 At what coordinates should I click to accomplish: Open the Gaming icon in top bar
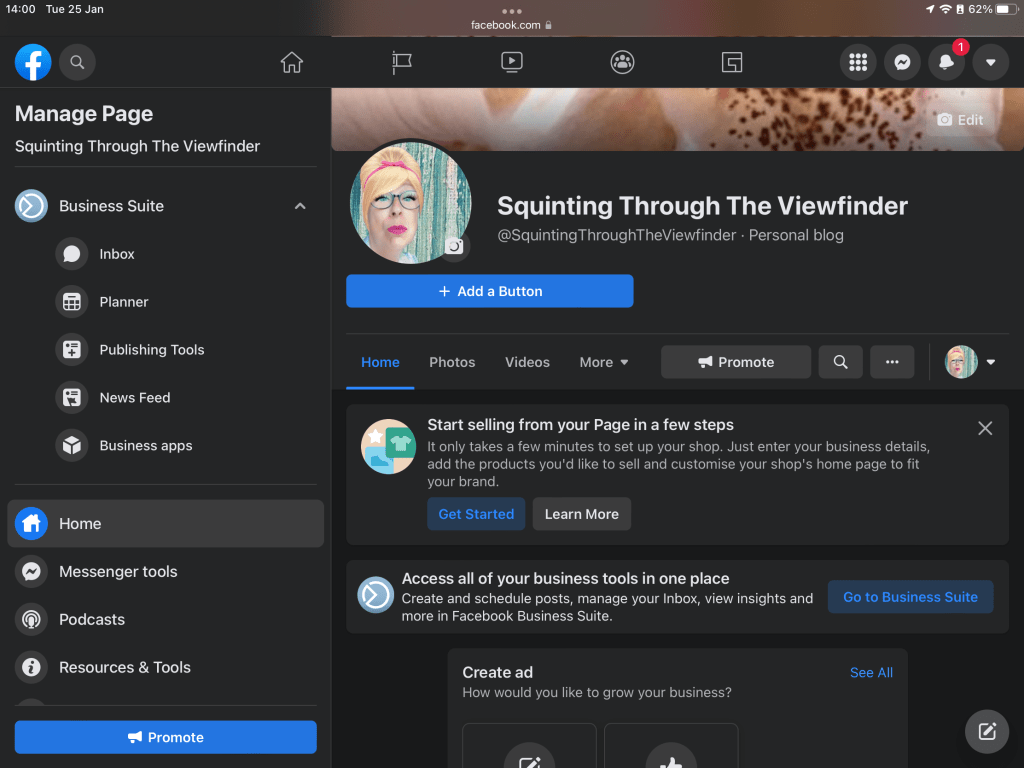[731, 63]
